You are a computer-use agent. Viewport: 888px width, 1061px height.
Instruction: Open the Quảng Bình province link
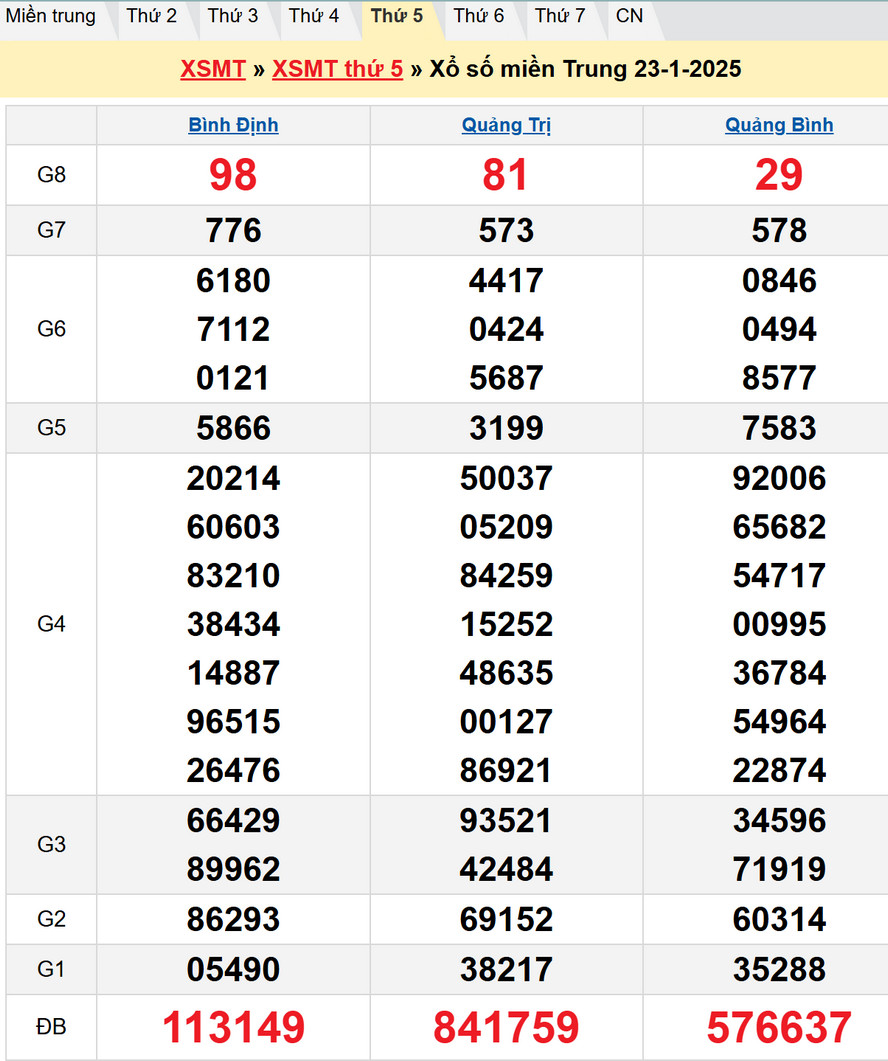point(779,126)
